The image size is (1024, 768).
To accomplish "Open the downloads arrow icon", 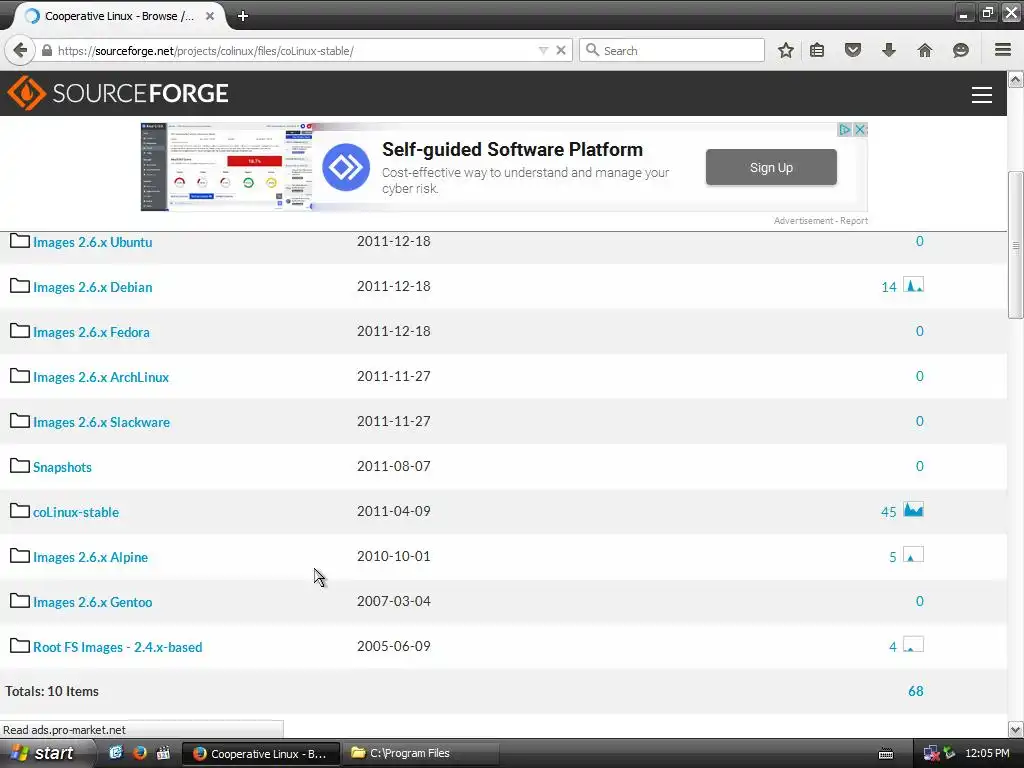I will [888, 50].
